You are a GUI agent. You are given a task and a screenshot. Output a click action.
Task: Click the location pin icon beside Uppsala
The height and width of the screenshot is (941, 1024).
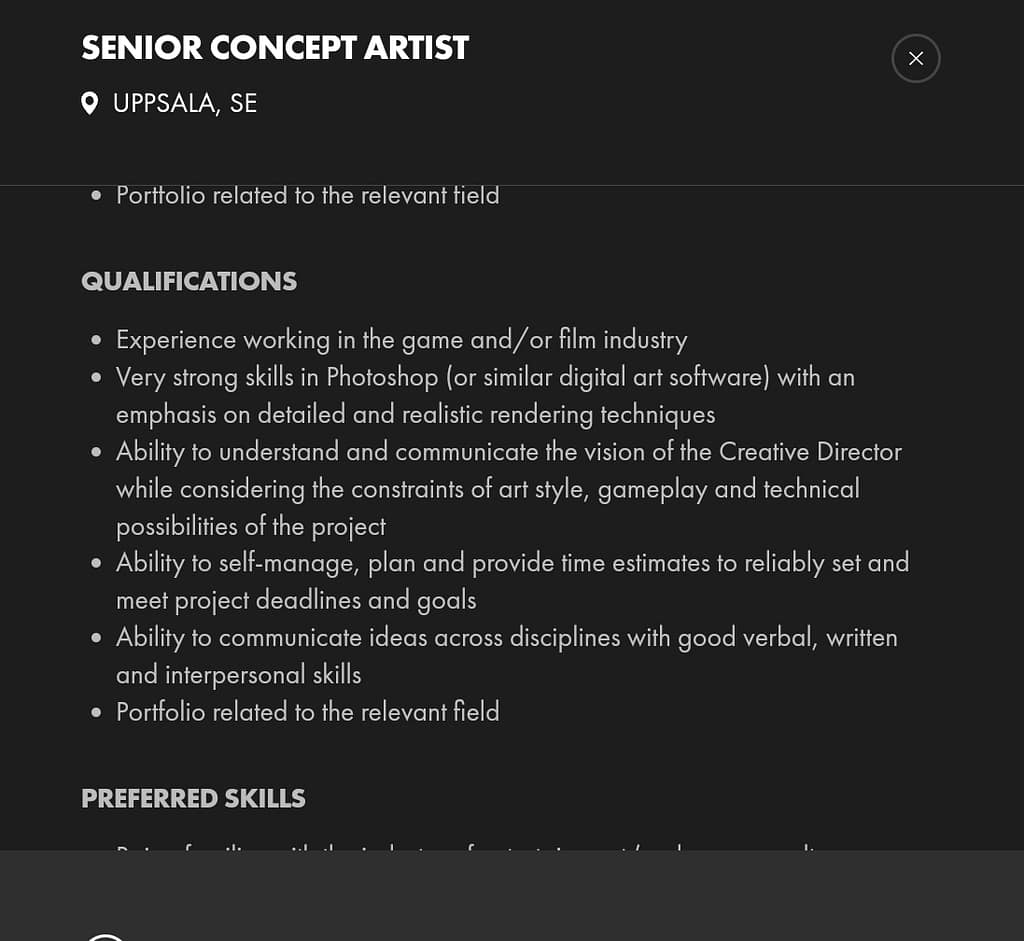(90, 103)
